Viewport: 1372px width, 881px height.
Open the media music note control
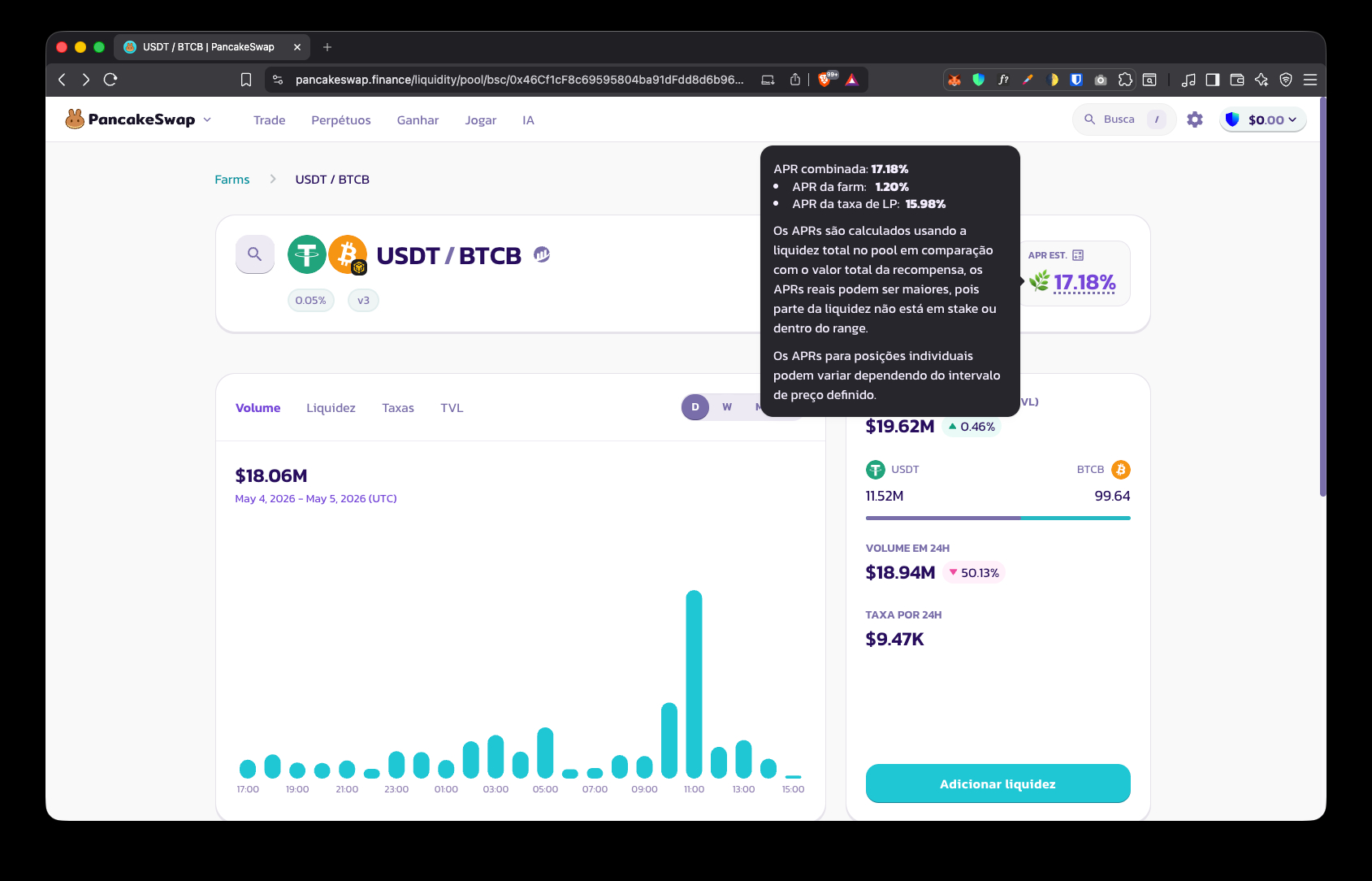[1188, 80]
